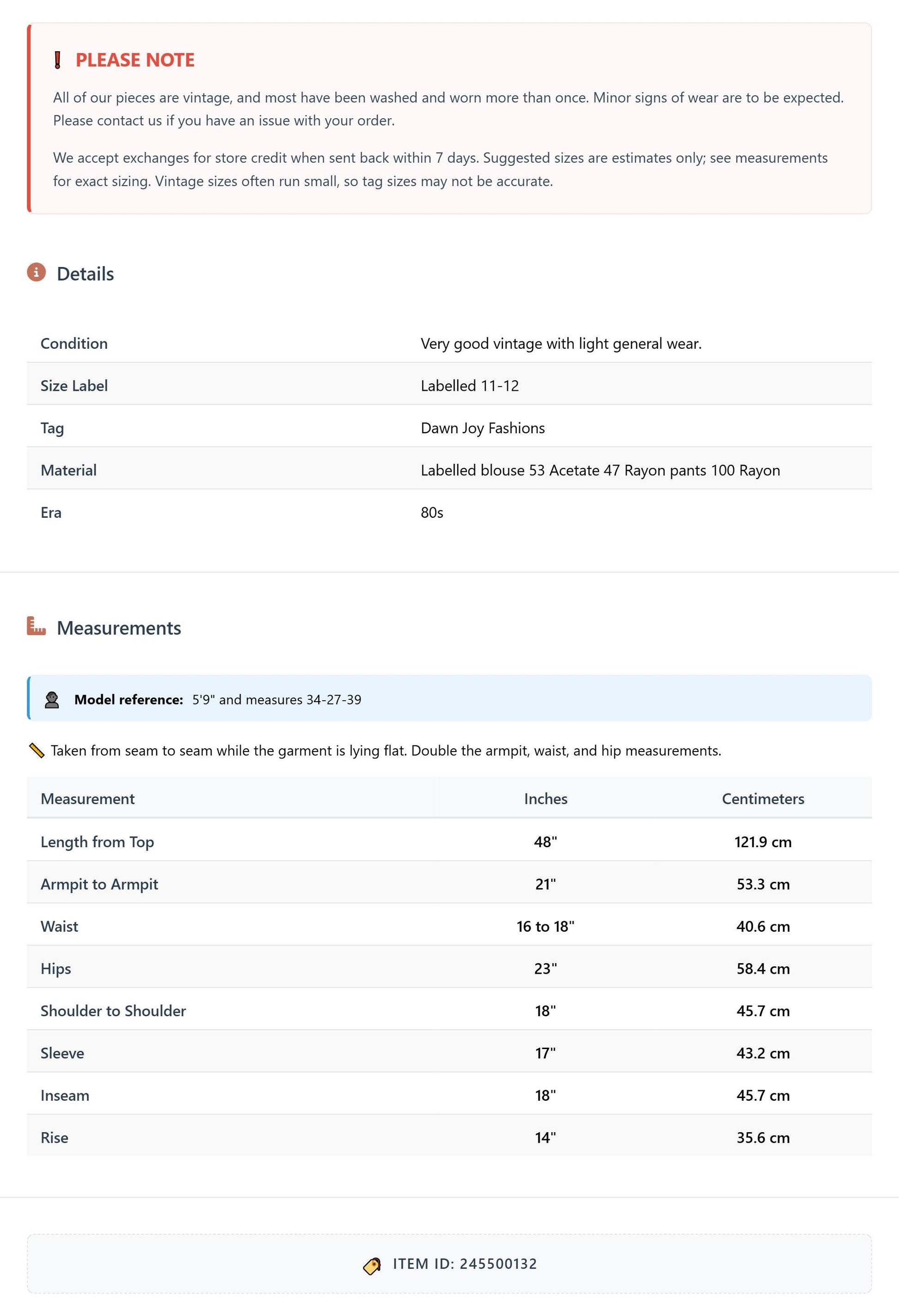
Task: Click the Centimeters column header
Action: [762, 799]
